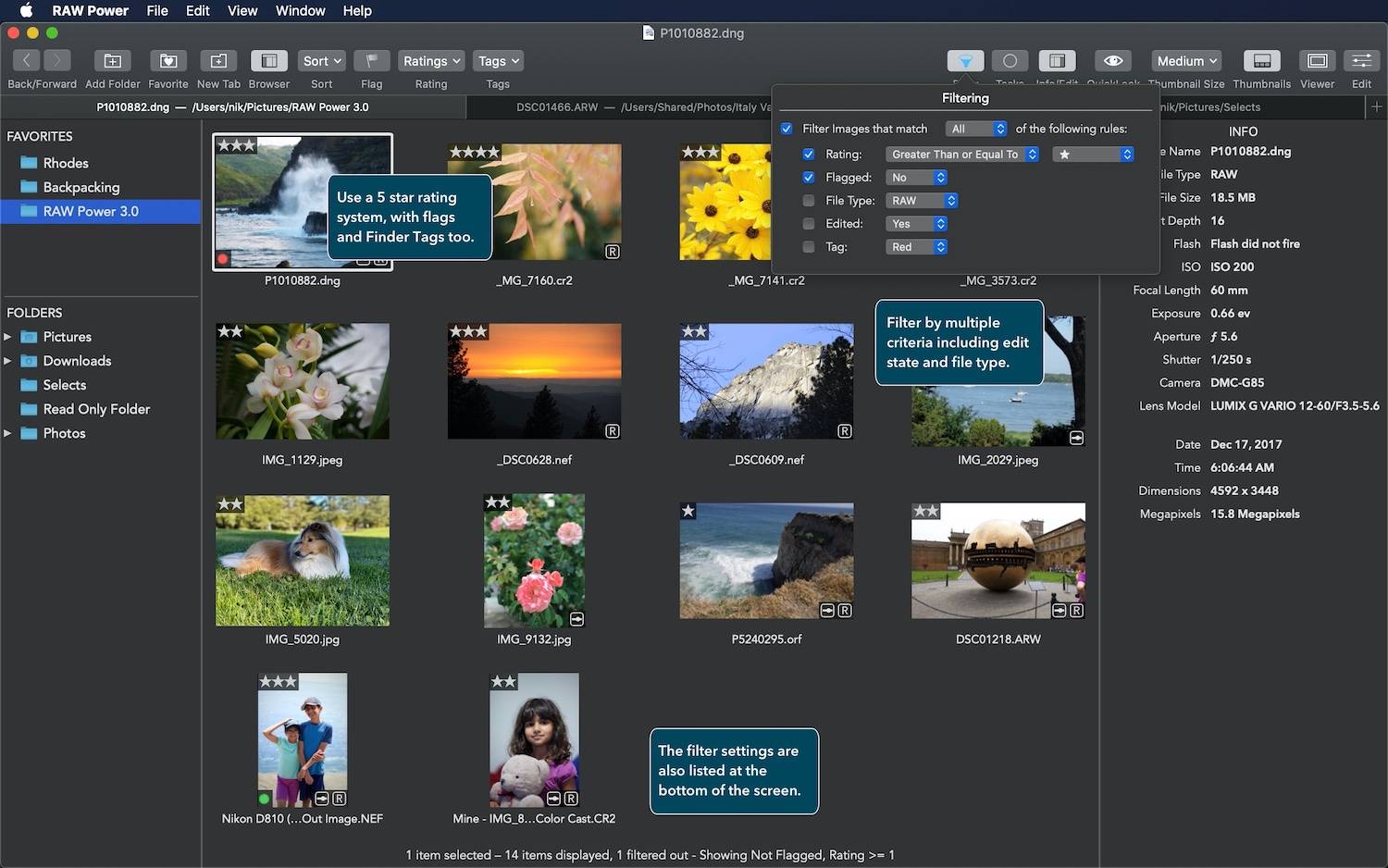Image resolution: width=1388 pixels, height=868 pixels.
Task: Toggle Quick Look eye button
Action: 1113,60
